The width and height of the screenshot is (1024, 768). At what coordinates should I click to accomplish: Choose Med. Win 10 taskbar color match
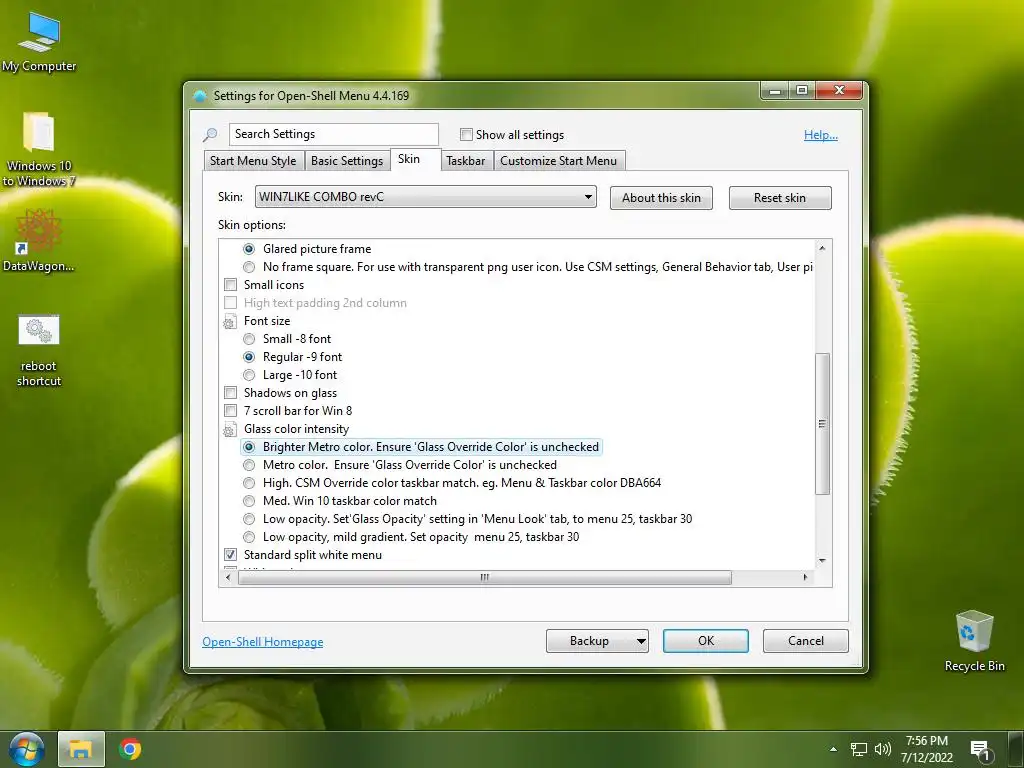249,501
